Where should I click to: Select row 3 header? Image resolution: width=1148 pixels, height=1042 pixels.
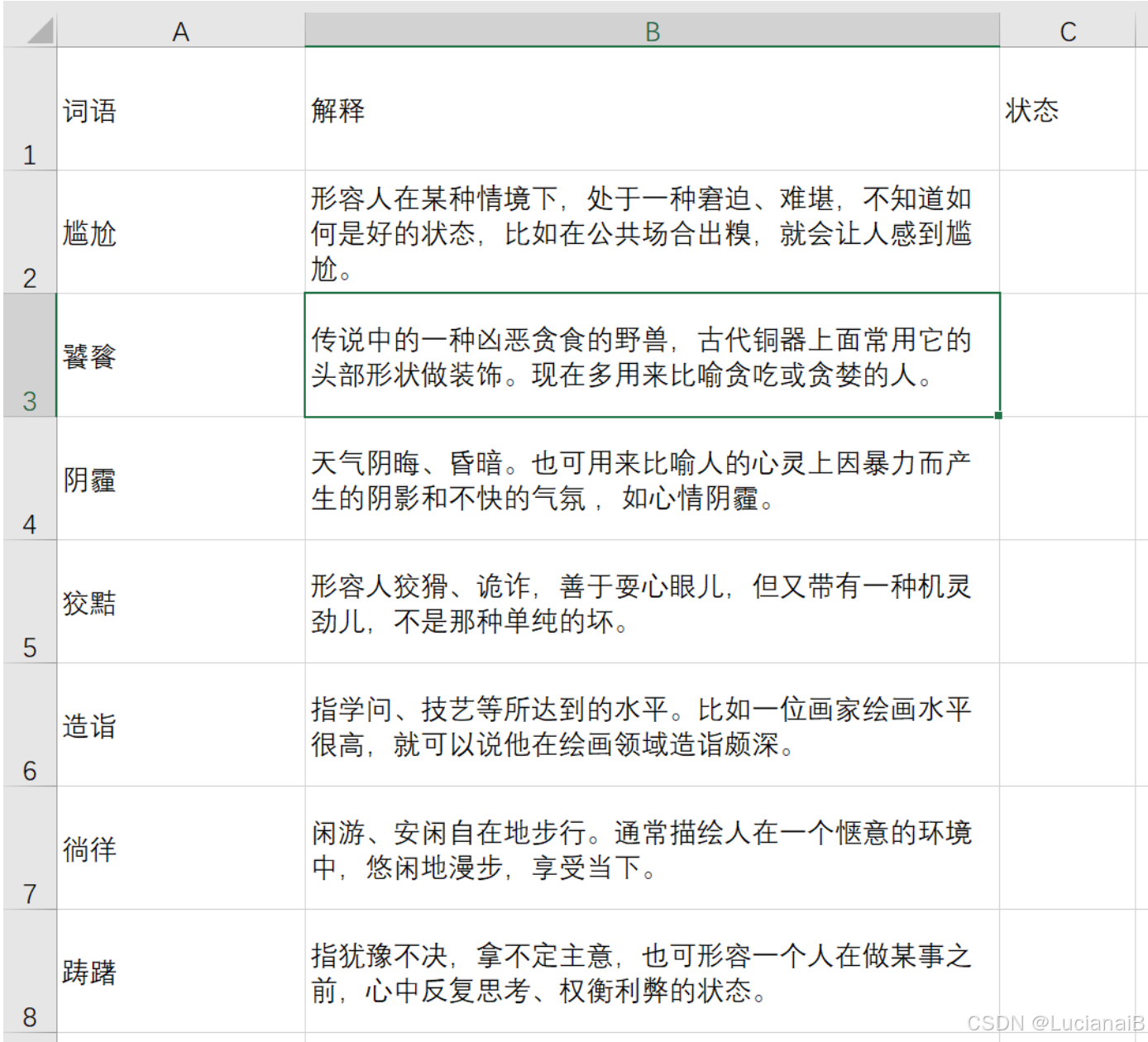click(30, 356)
